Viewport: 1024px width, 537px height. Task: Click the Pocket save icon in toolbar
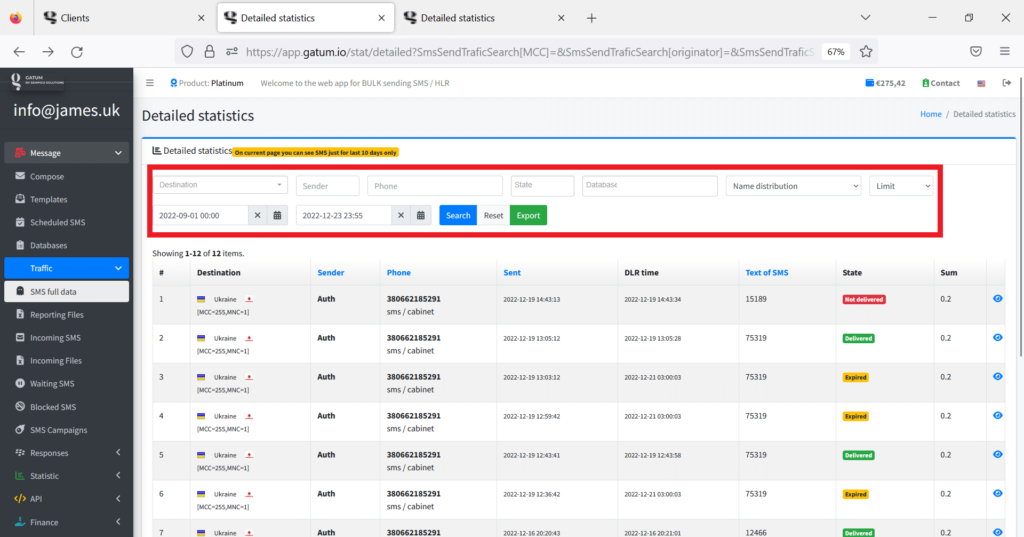click(x=976, y=52)
